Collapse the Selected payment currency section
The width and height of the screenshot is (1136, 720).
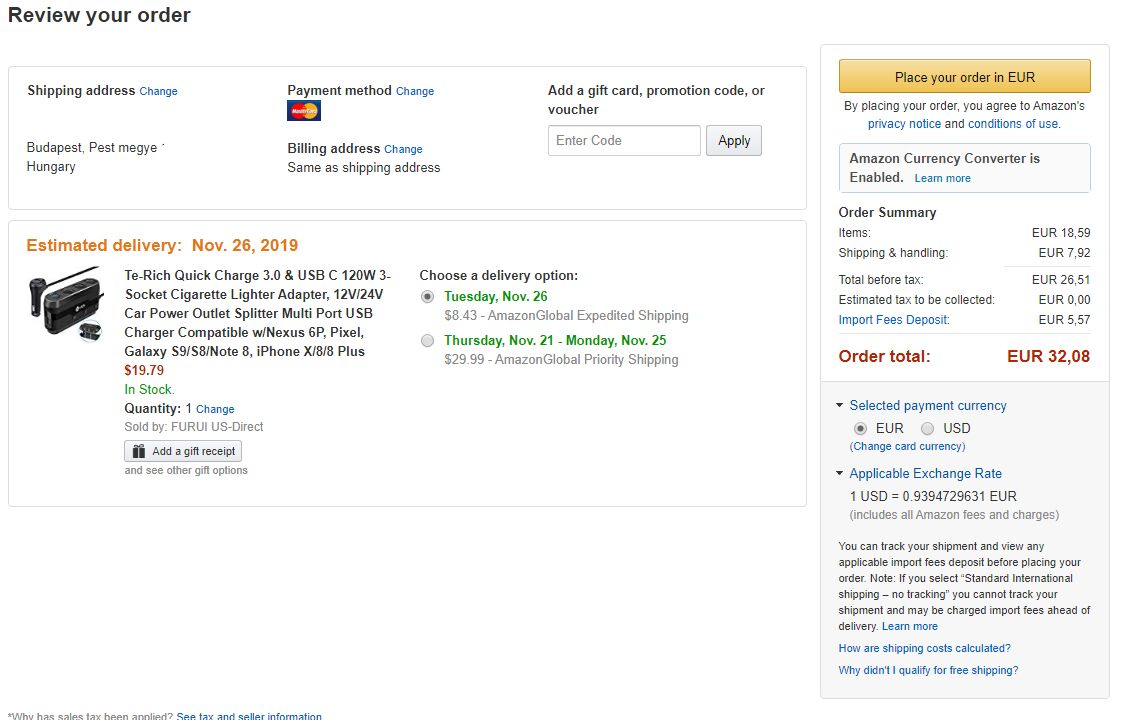839,406
